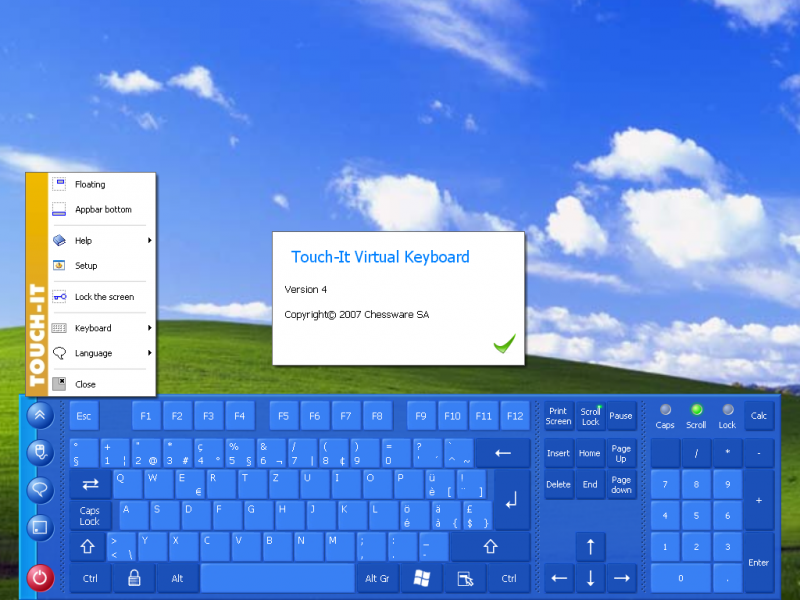
Task: Click the Setup icon in menu
Action: pos(59,265)
